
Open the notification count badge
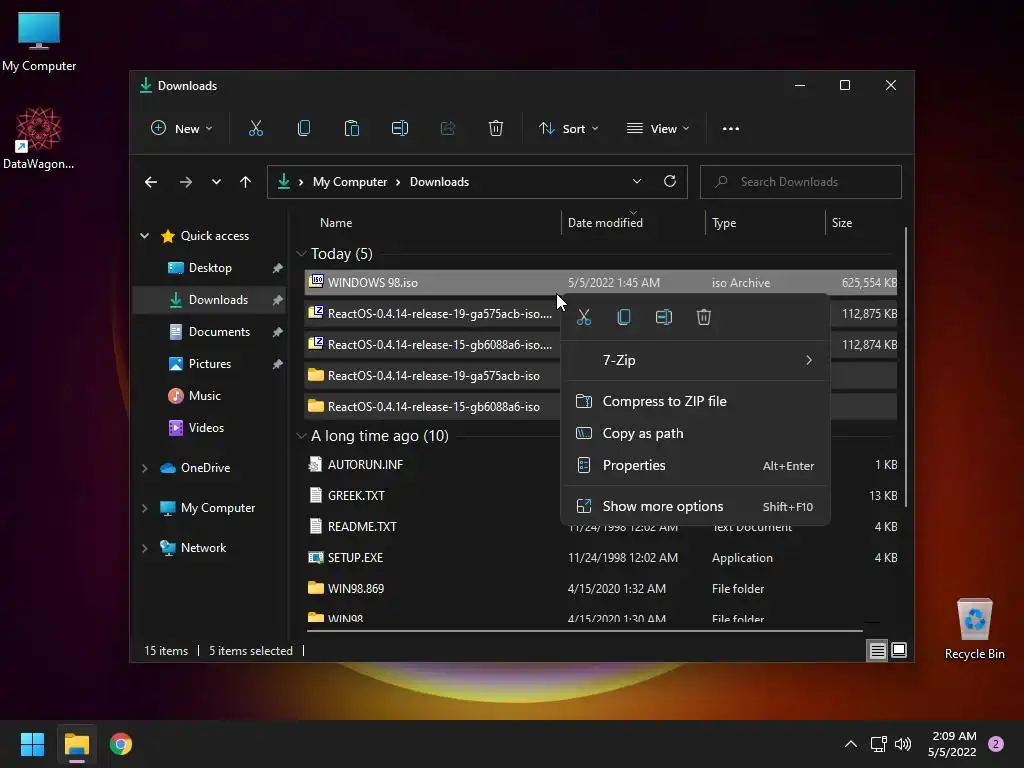[x=996, y=744]
